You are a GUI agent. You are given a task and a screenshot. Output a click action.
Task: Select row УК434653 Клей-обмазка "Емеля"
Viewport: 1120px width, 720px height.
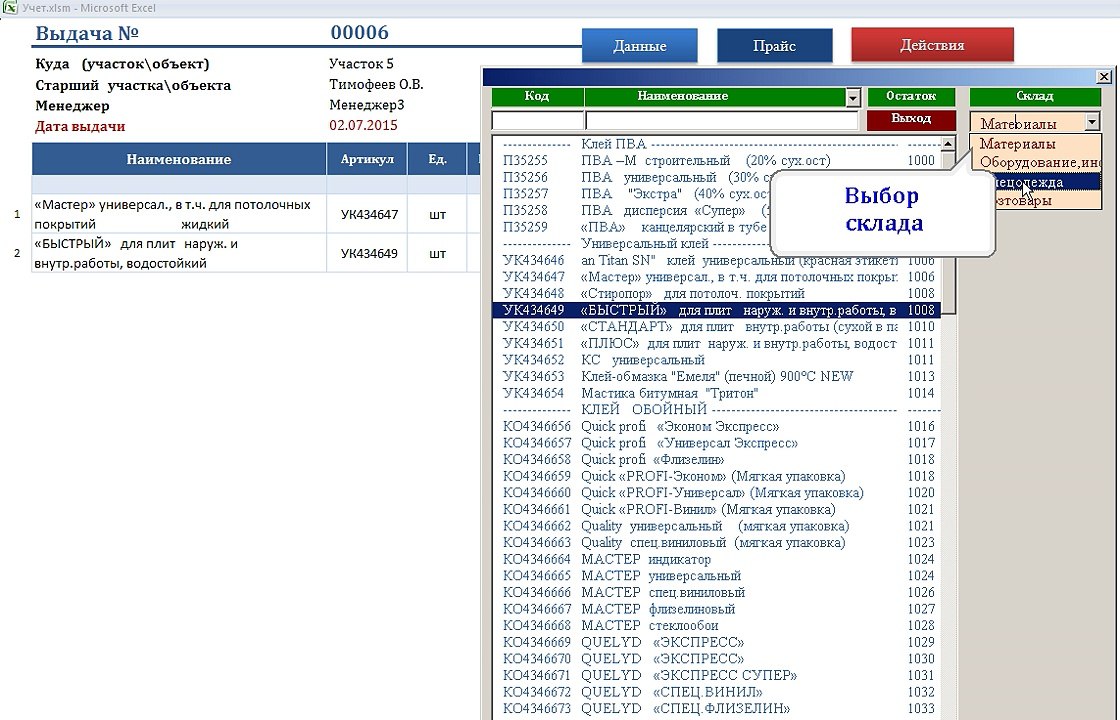(x=717, y=376)
